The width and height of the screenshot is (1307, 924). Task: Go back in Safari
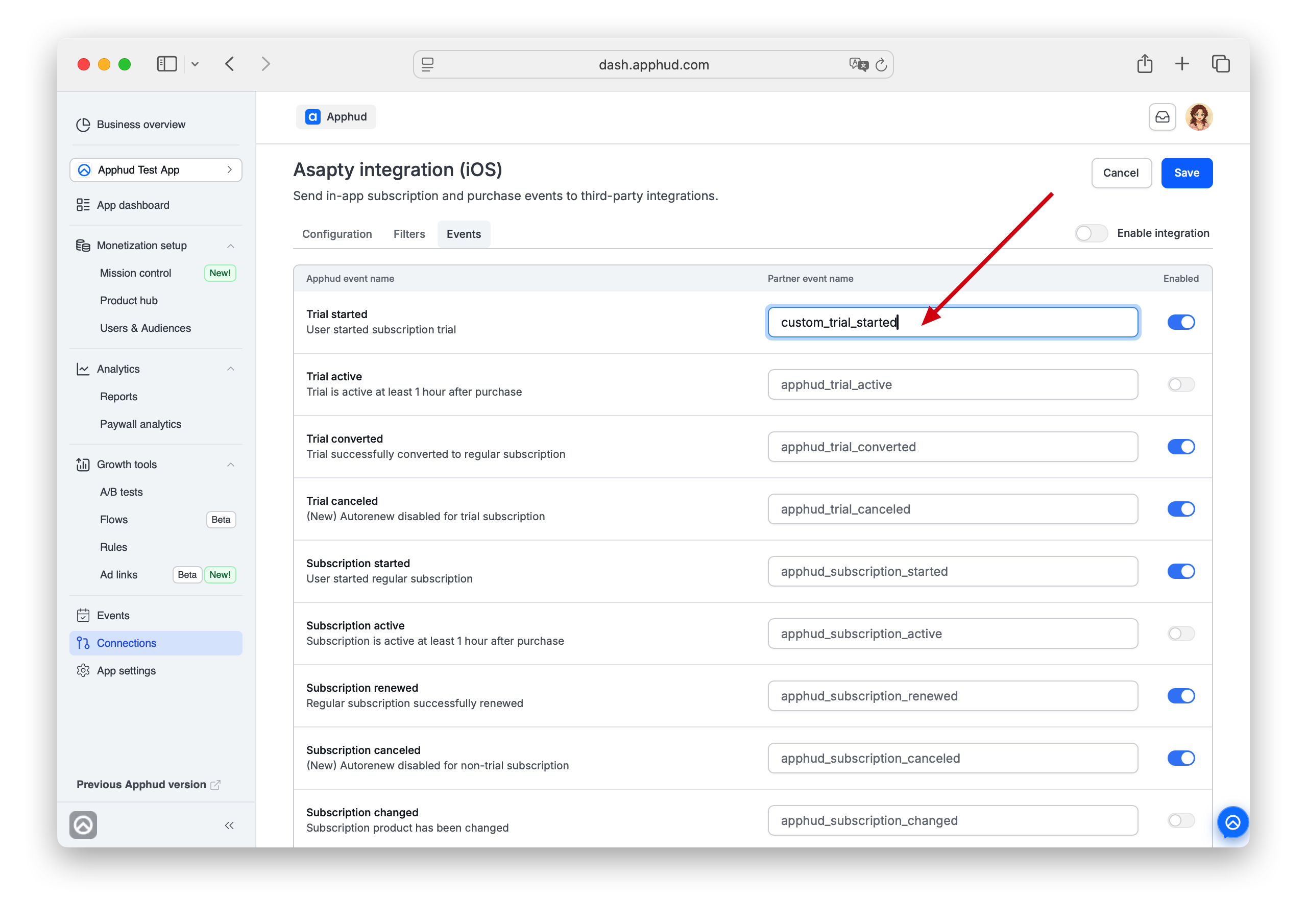pyautogui.click(x=229, y=64)
